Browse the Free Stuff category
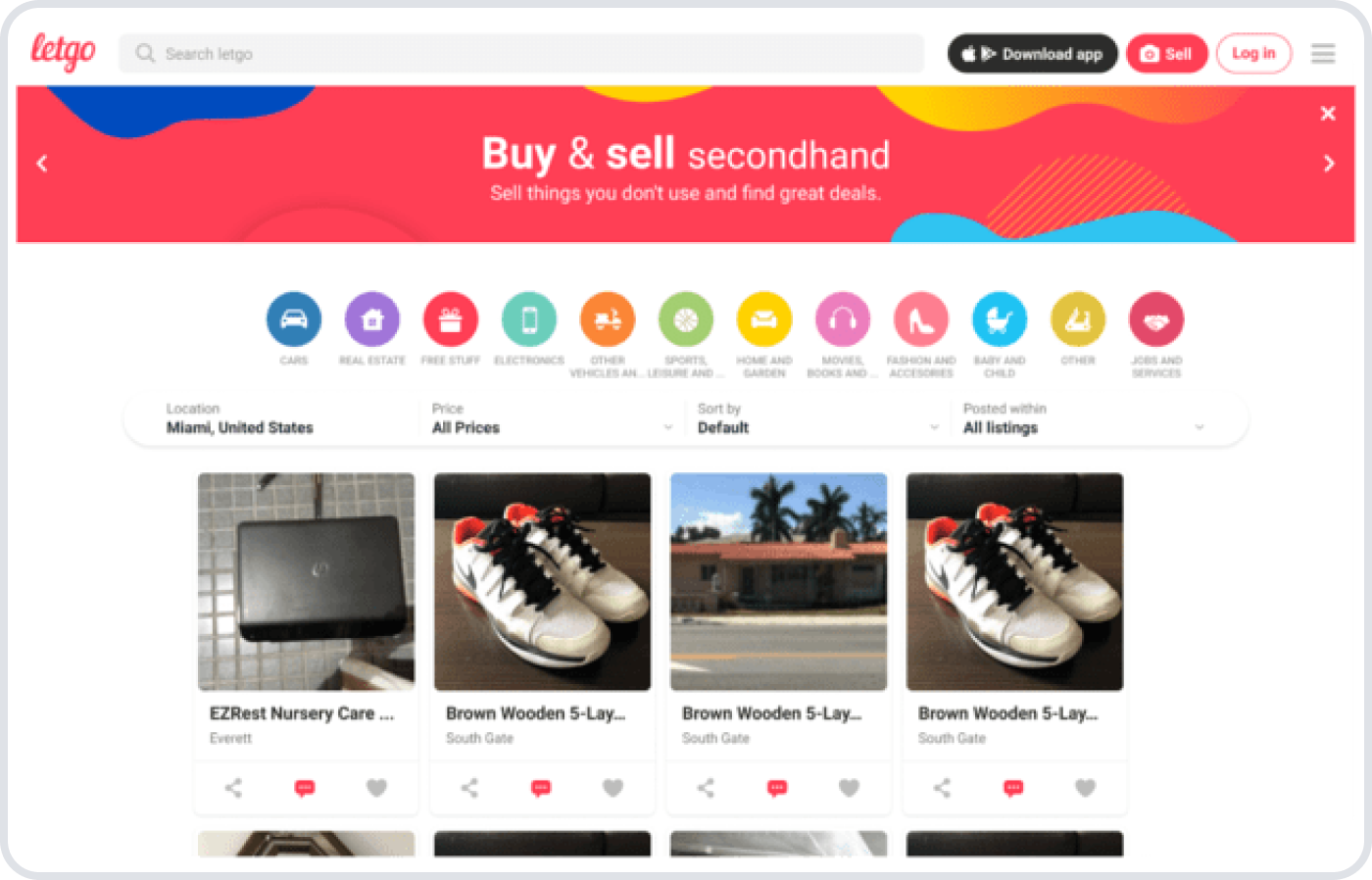Image resolution: width=1372 pixels, height=880 pixels. (451, 319)
